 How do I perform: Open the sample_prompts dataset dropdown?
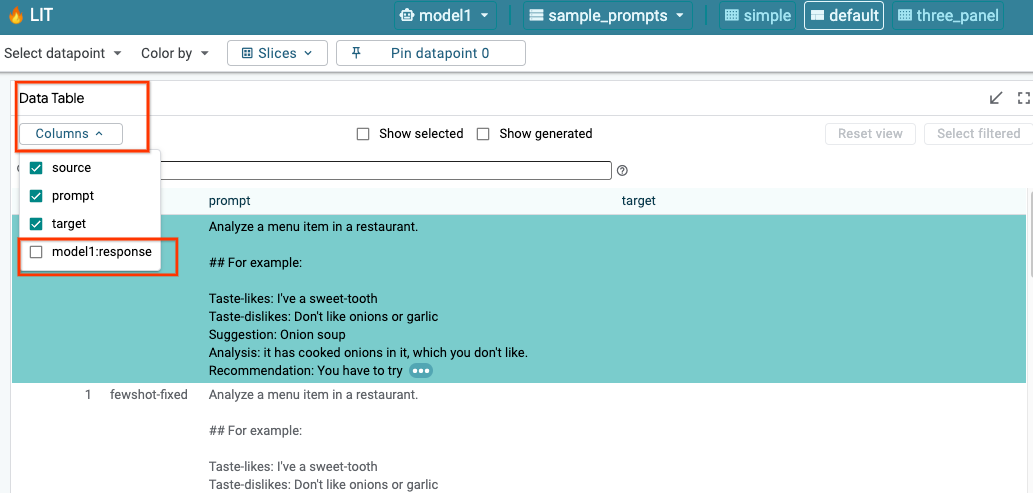point(609,15)
